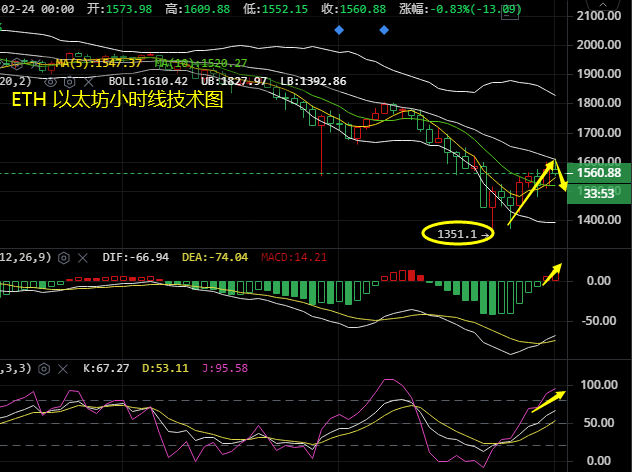Image resolution: width=632 pixels, height=472 pixels.
Task: Click the 33:53 candle countdown label
Action: click(x=597, y=193)
